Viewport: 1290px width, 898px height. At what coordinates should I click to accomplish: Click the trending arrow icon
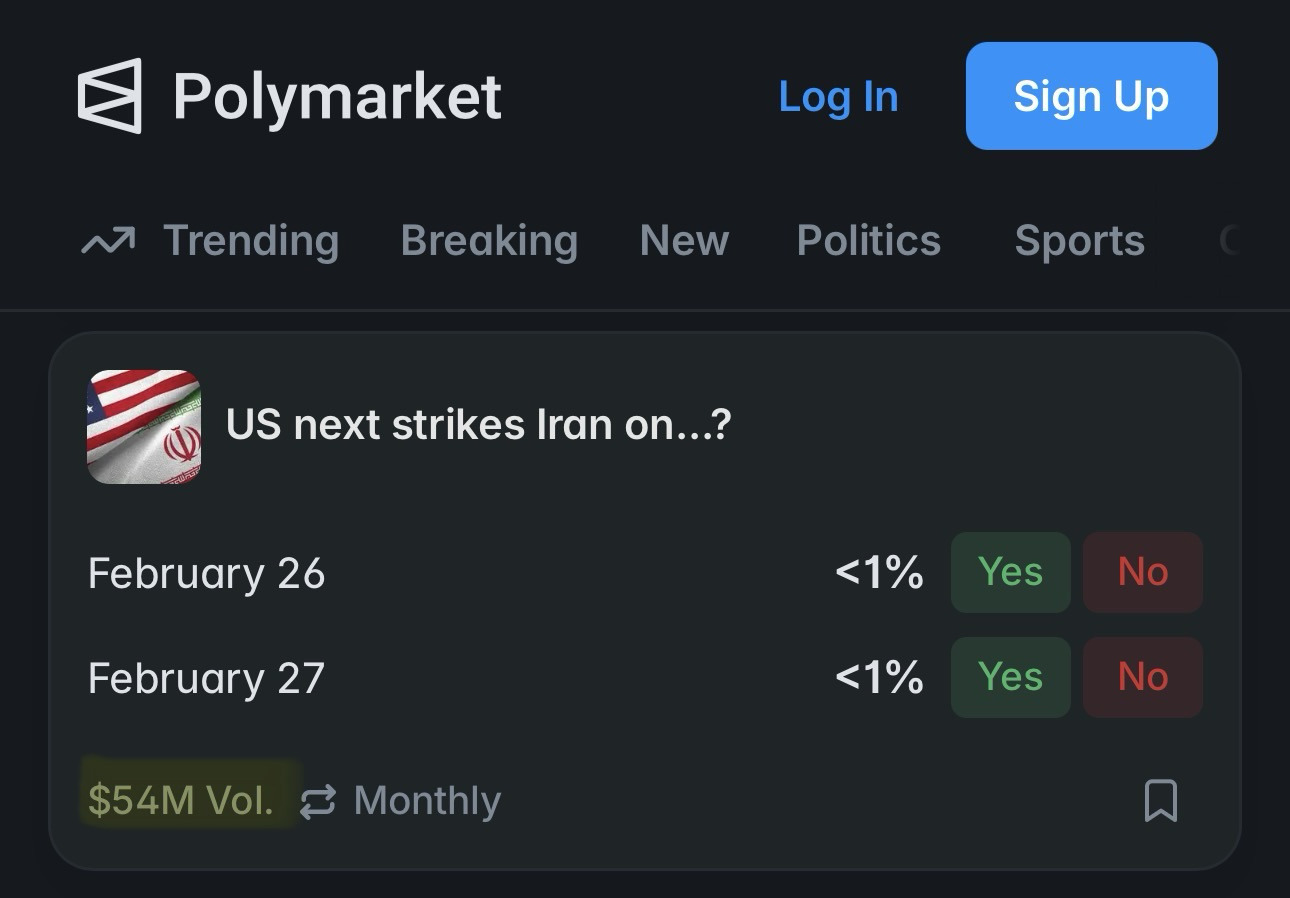pyautogui.click(x=108, y=241)
